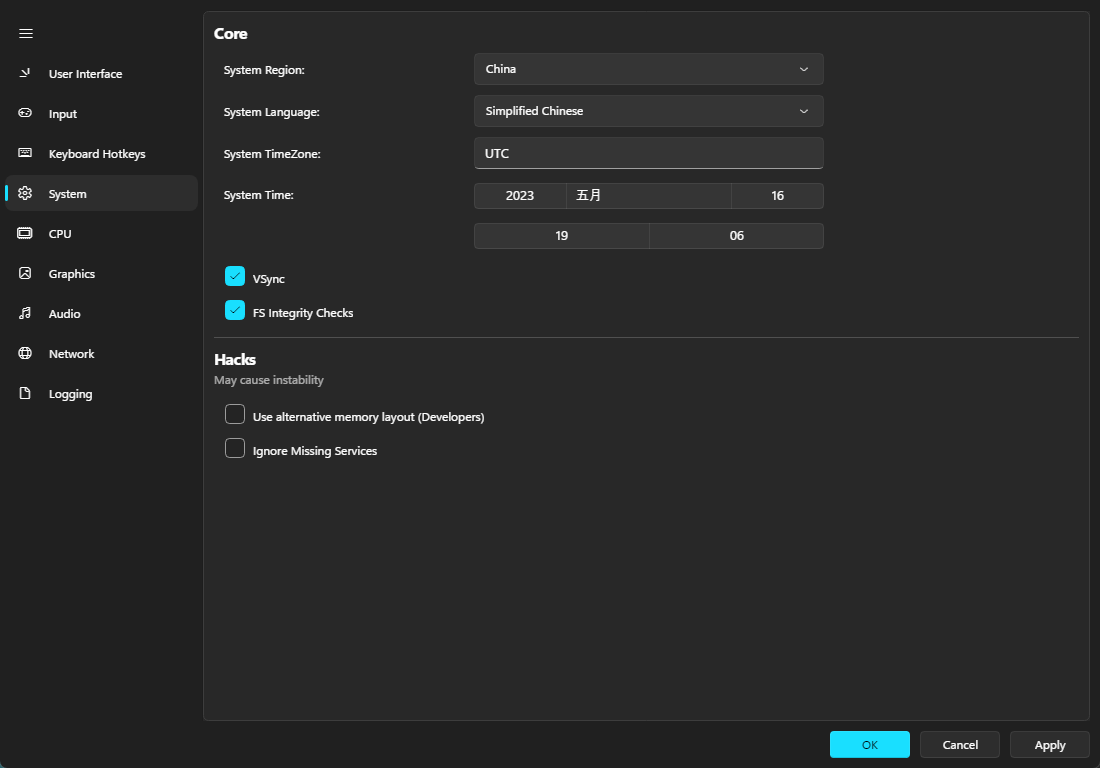
Task: Switch to Graphics settings
Action: 102,274
